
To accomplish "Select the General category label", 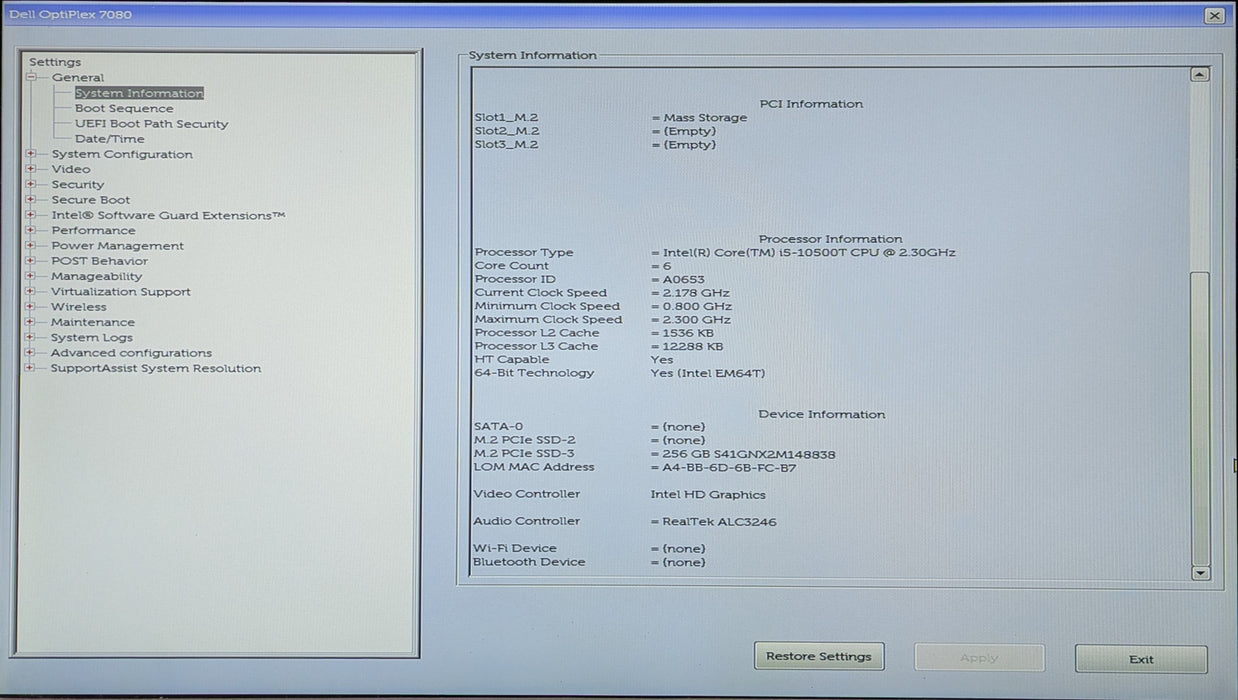I will click(78, 77).
